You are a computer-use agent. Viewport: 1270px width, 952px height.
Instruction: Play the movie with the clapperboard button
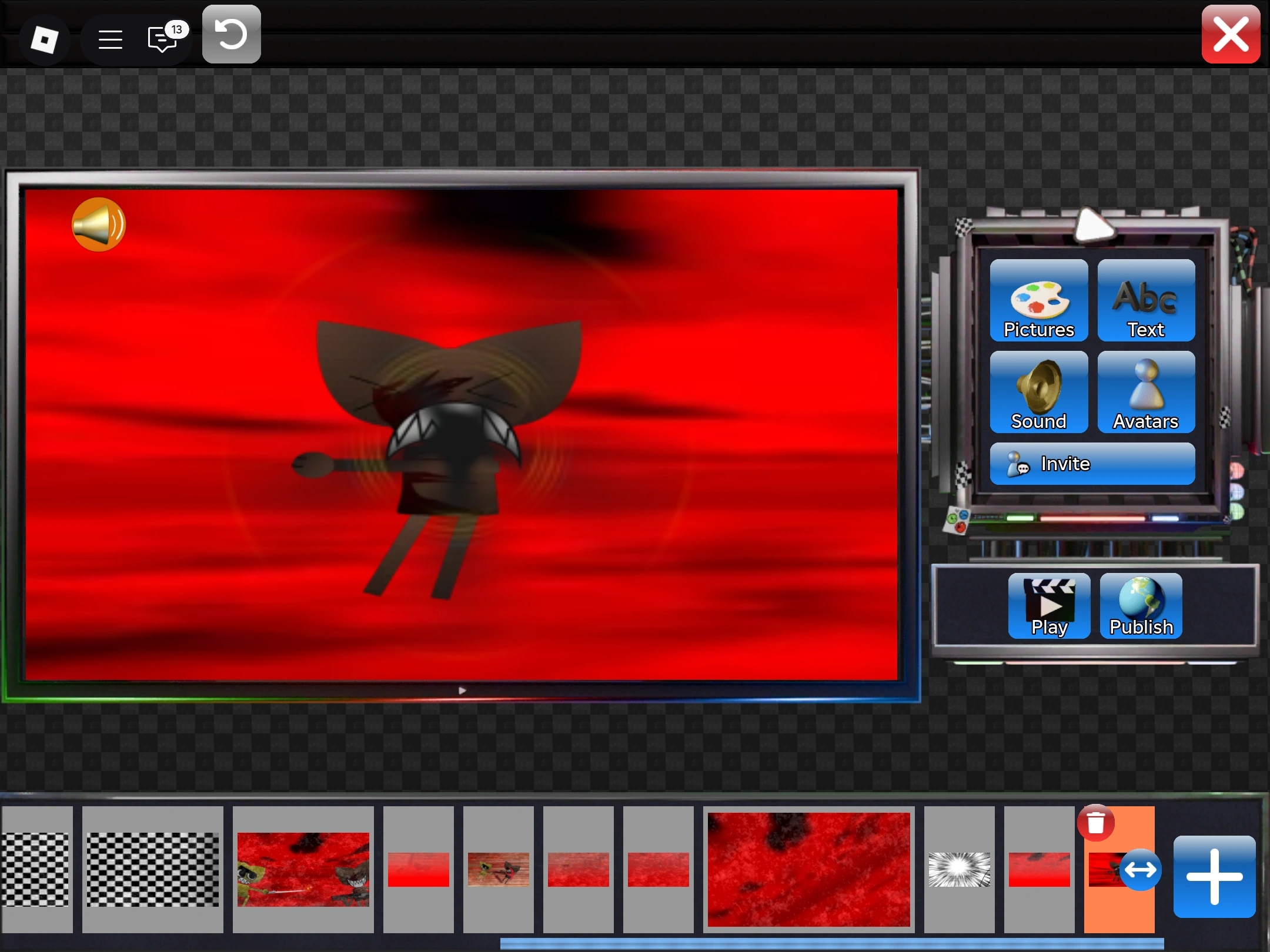click(x=1049, y=606)
